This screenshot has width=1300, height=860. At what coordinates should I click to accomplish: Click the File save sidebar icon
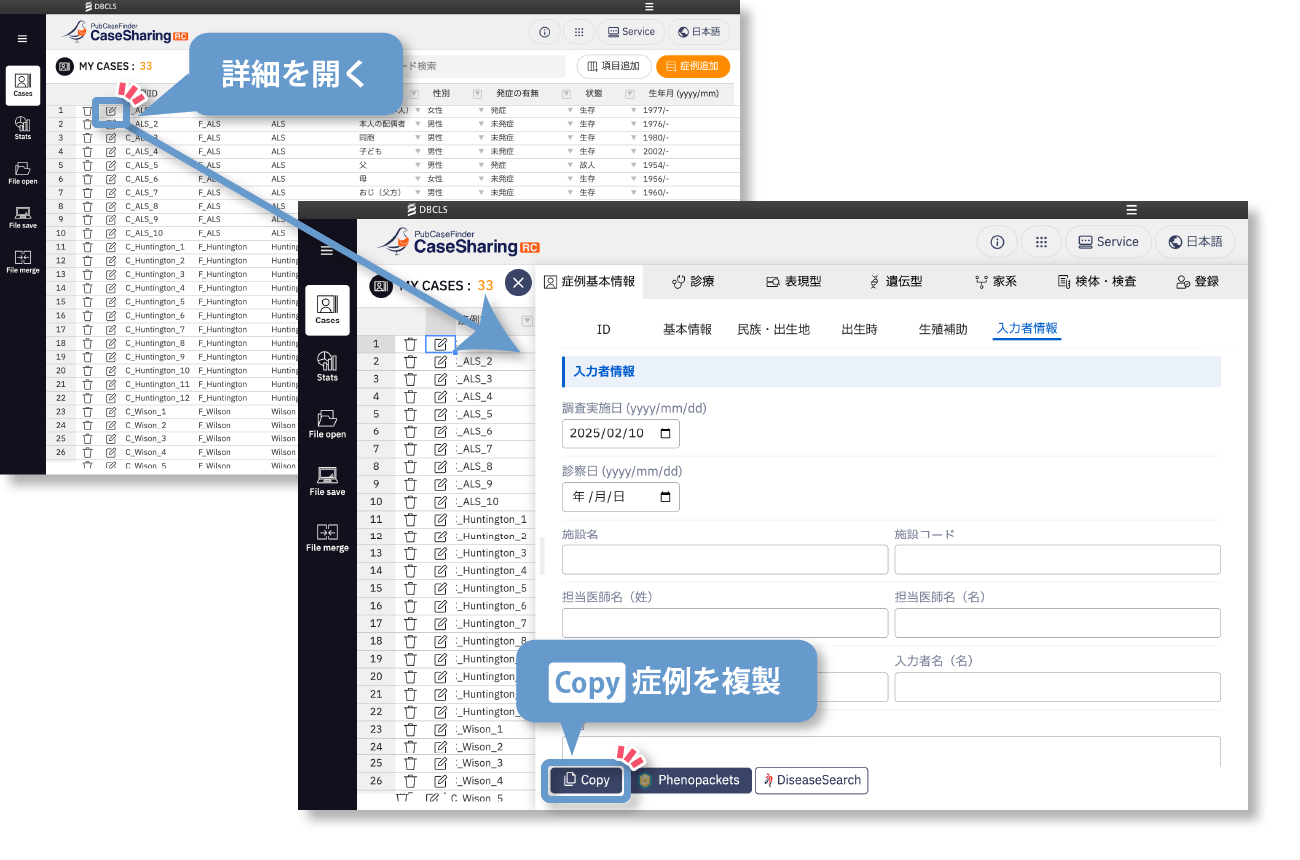click(x=327, y=480)
